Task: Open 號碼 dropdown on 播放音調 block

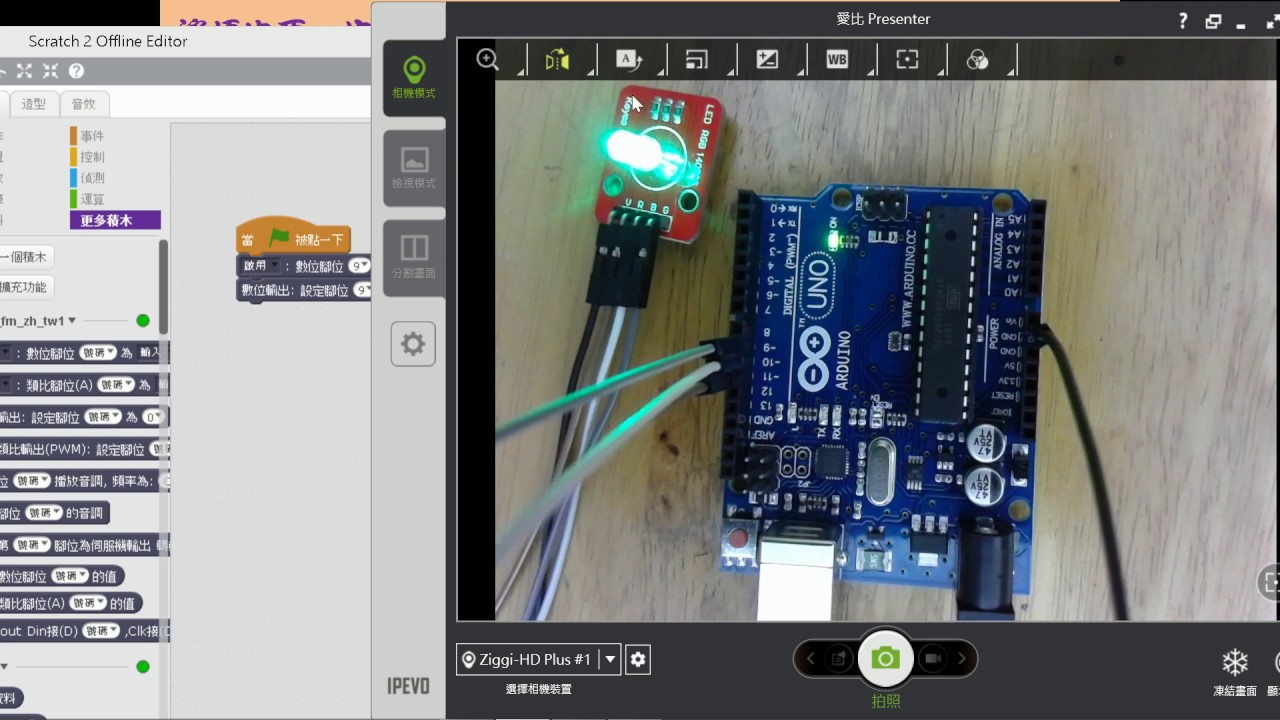Action: tap(32, 481)
